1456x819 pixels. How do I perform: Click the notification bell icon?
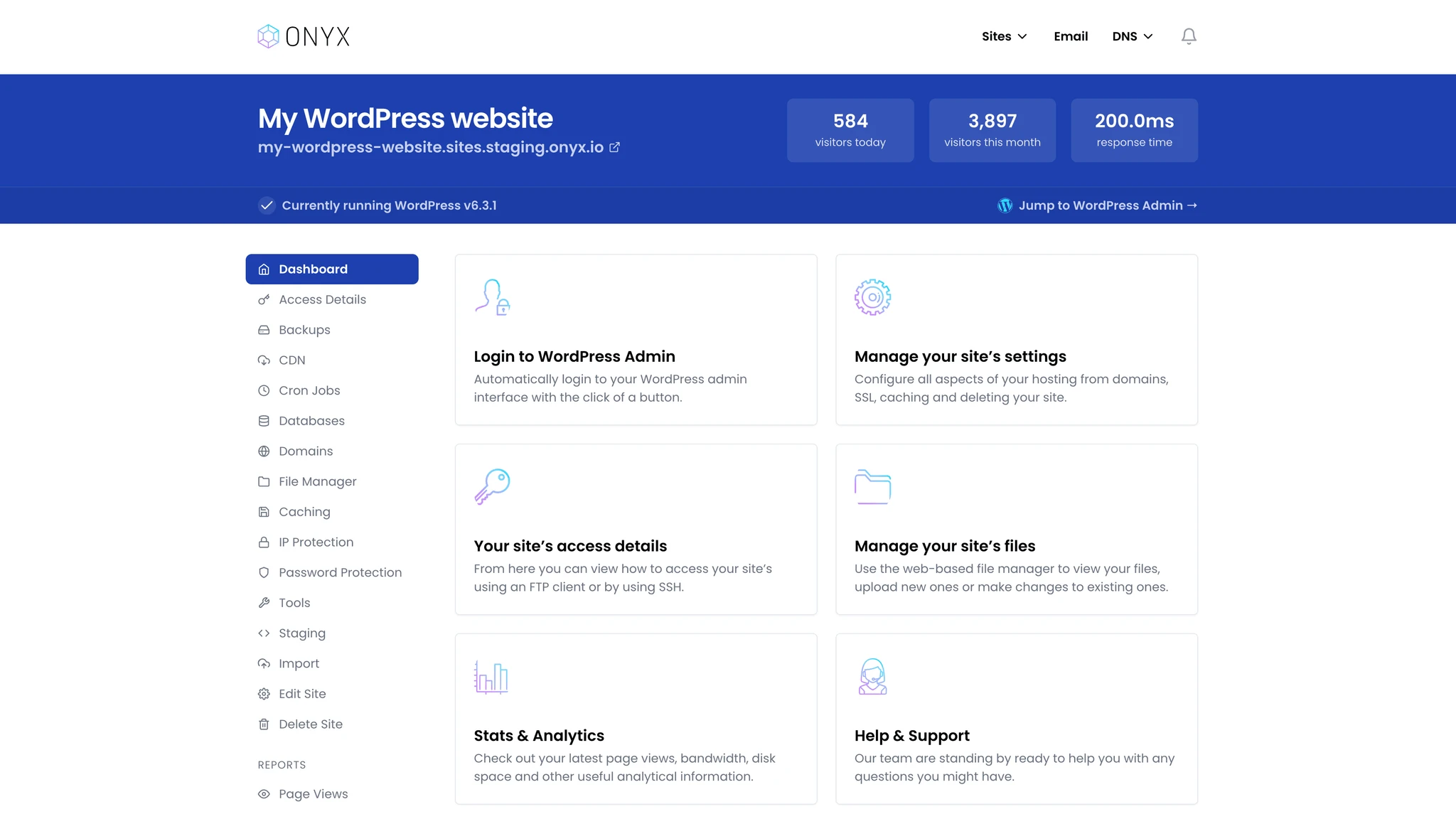pos(1188,36)
